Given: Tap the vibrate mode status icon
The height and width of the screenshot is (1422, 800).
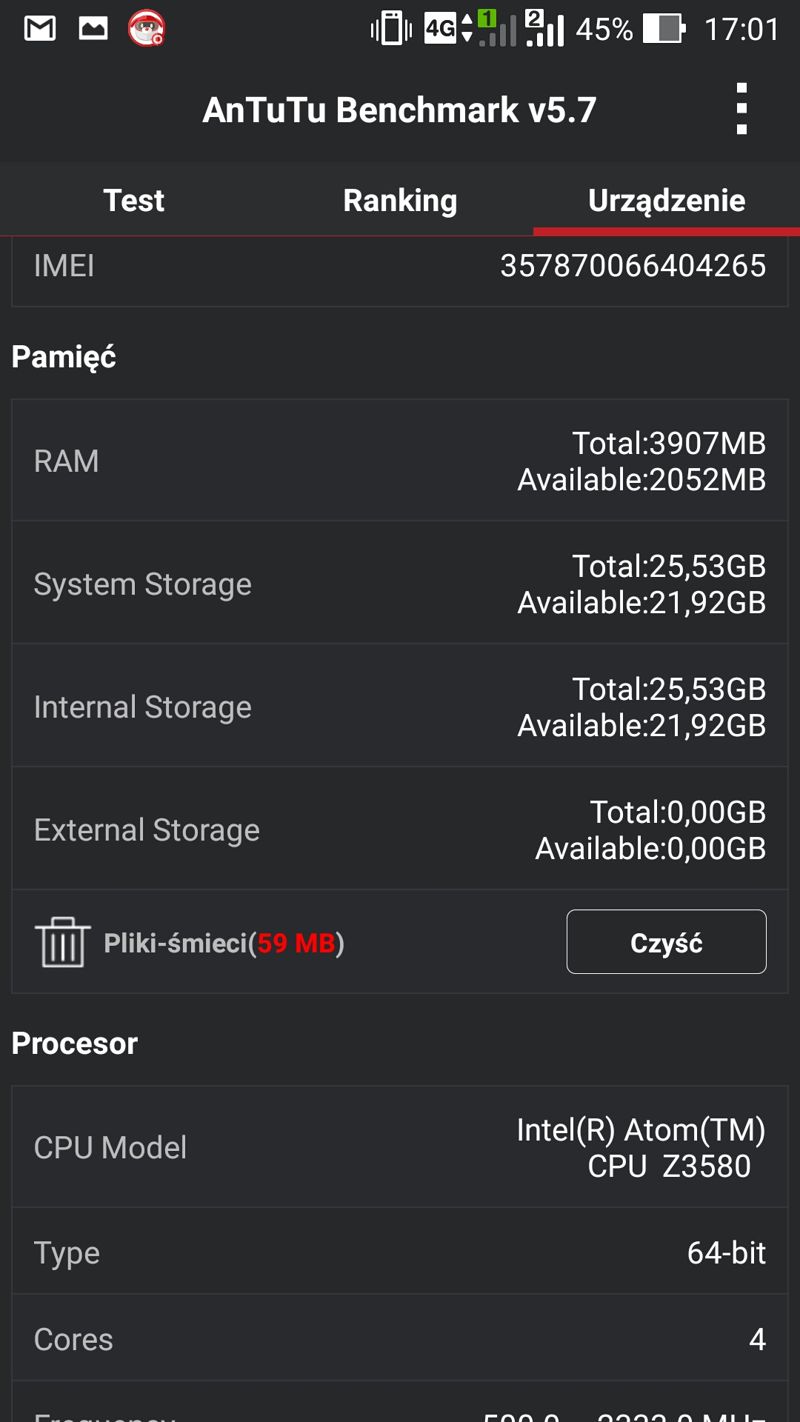Looking at the screenshot, I should tap(391, 29).
